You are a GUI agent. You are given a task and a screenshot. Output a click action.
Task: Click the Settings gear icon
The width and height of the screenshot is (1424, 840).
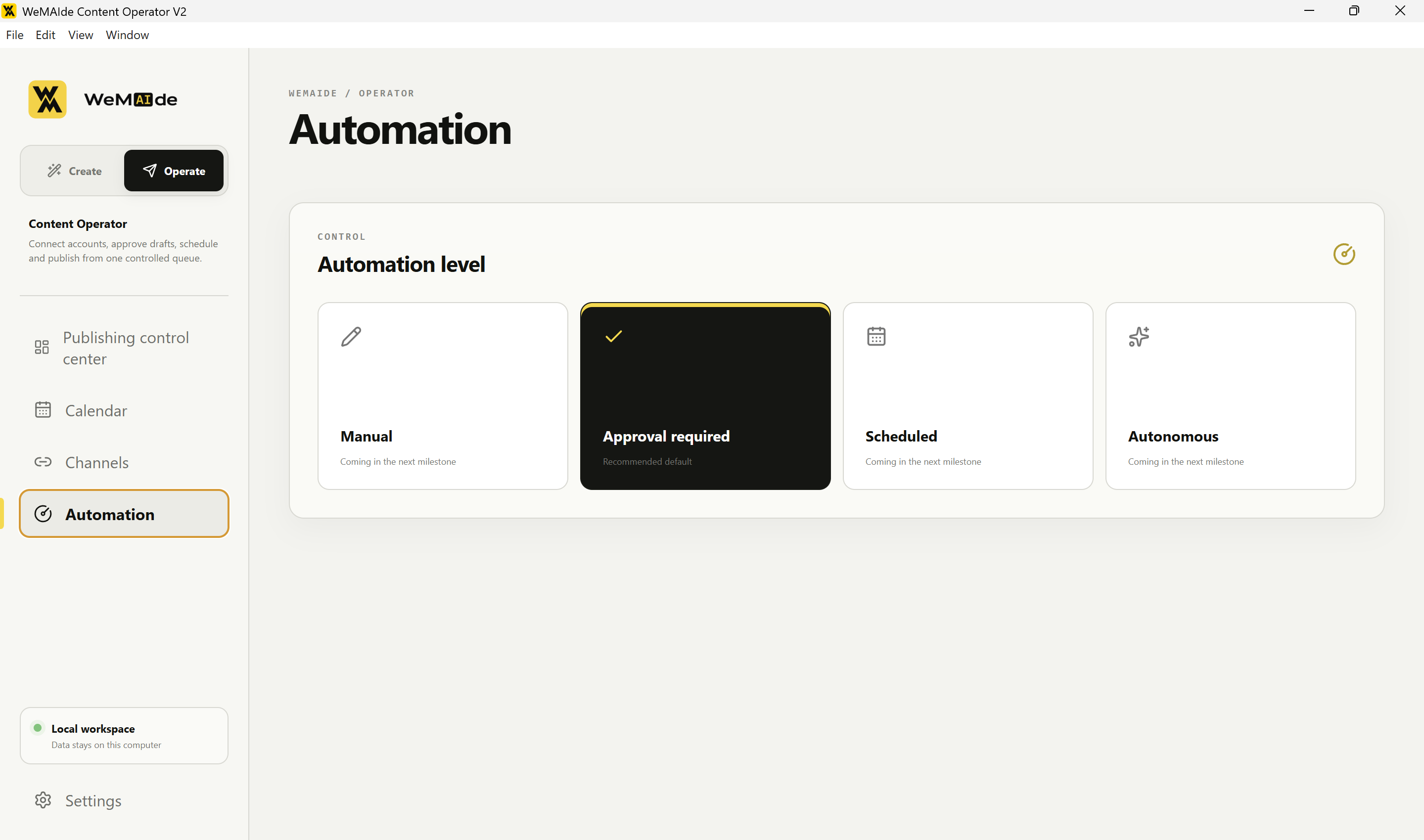tap(43, 800)
